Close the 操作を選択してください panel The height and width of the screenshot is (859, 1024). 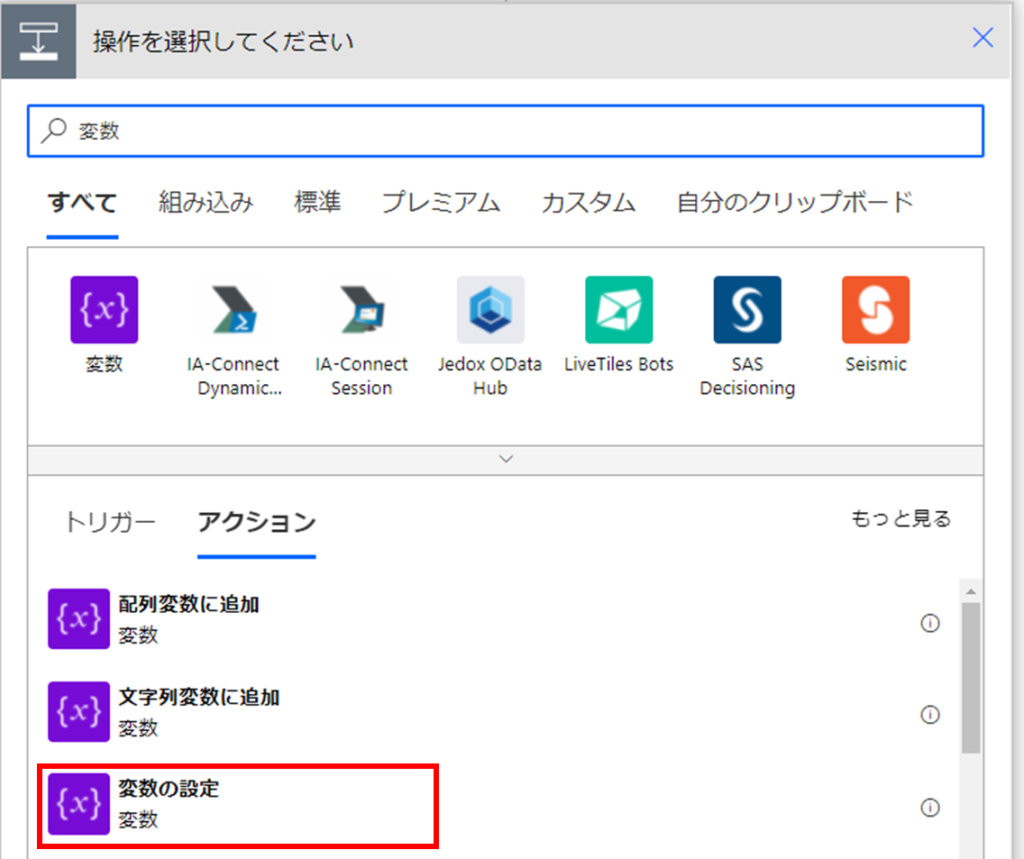[x=982, y=37]
